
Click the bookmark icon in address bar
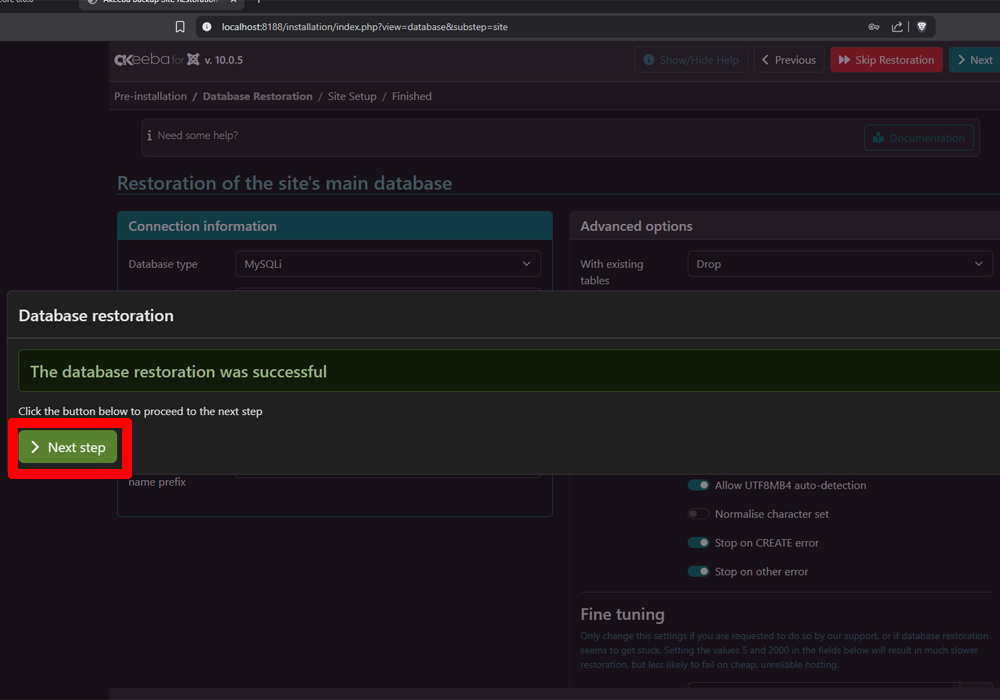[180, 27]
